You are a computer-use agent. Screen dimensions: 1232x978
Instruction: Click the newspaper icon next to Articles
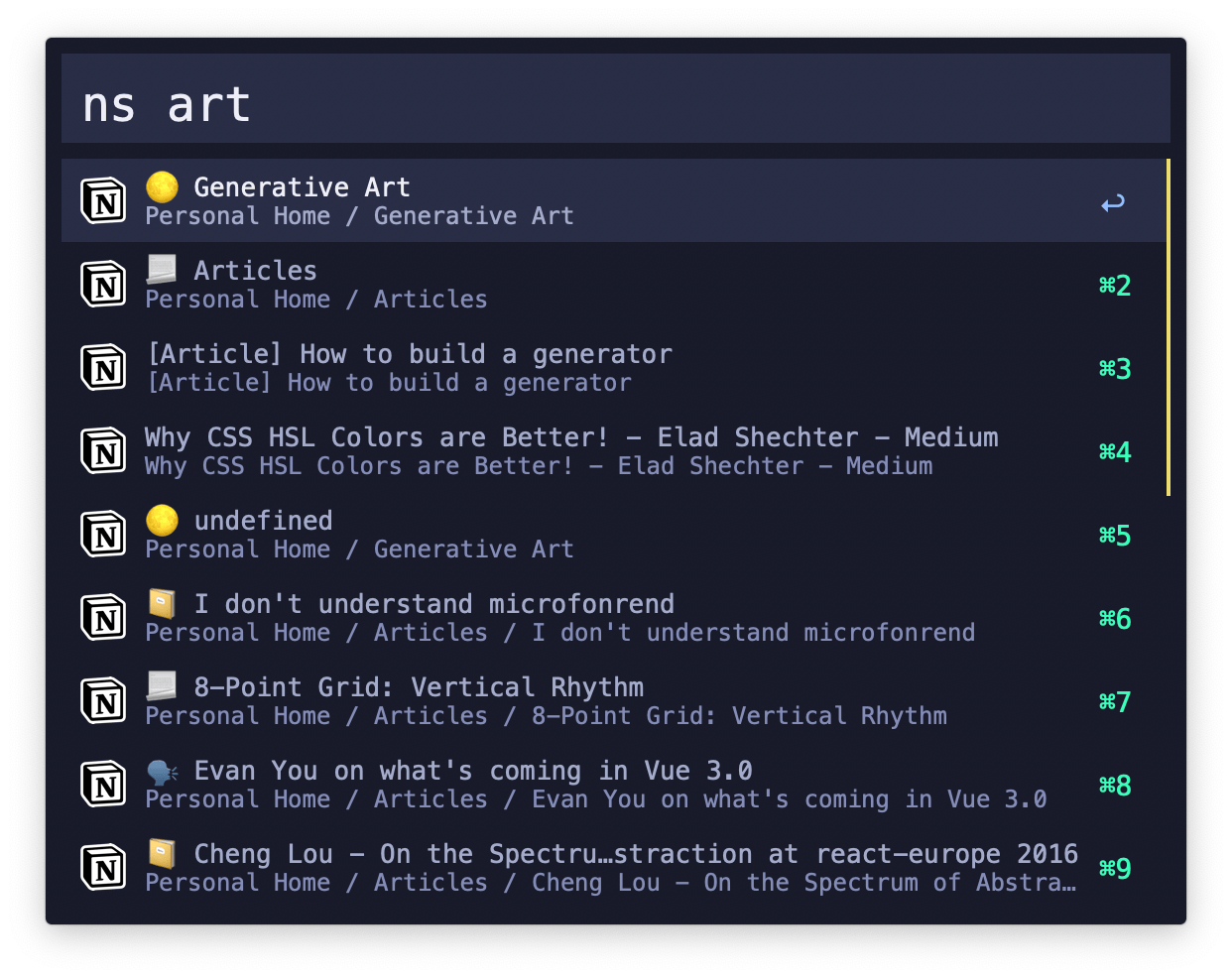point(162,268)
